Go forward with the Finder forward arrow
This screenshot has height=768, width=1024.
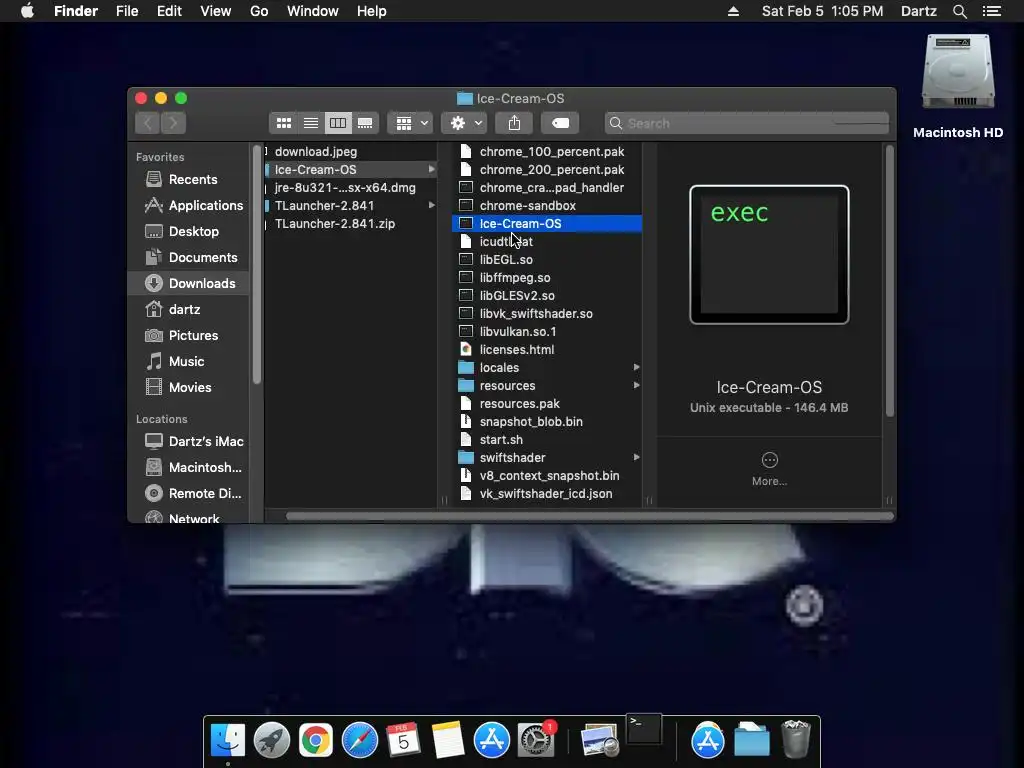[174, 123]
